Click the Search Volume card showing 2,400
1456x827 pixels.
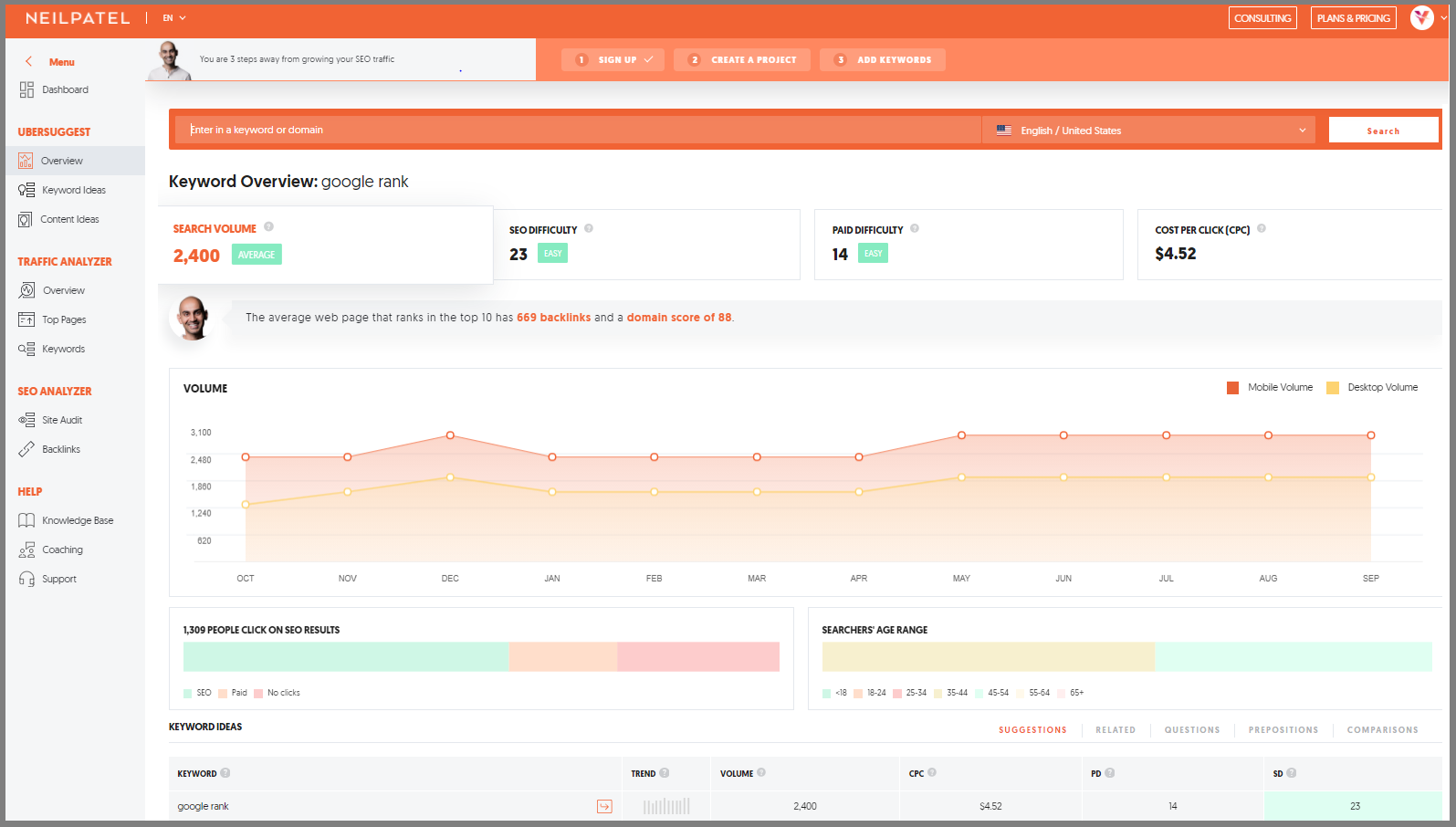pyautogui.click(x=326, y=245)
